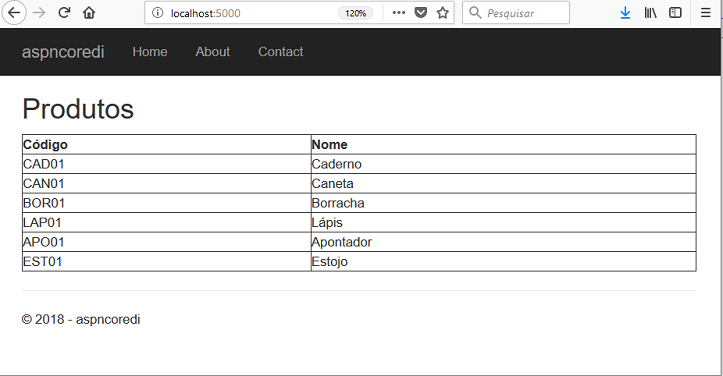Open the About page link

[x=213, y=52]
